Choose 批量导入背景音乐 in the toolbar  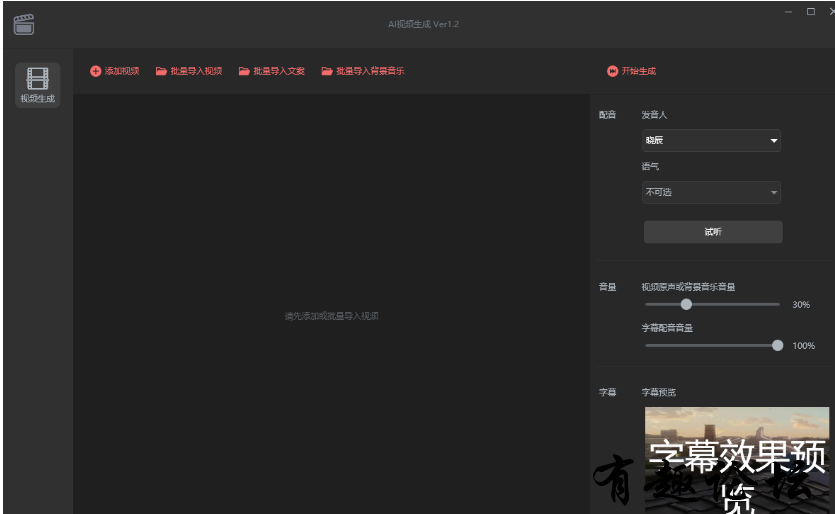pyautogui.click(x=370, y=71)
